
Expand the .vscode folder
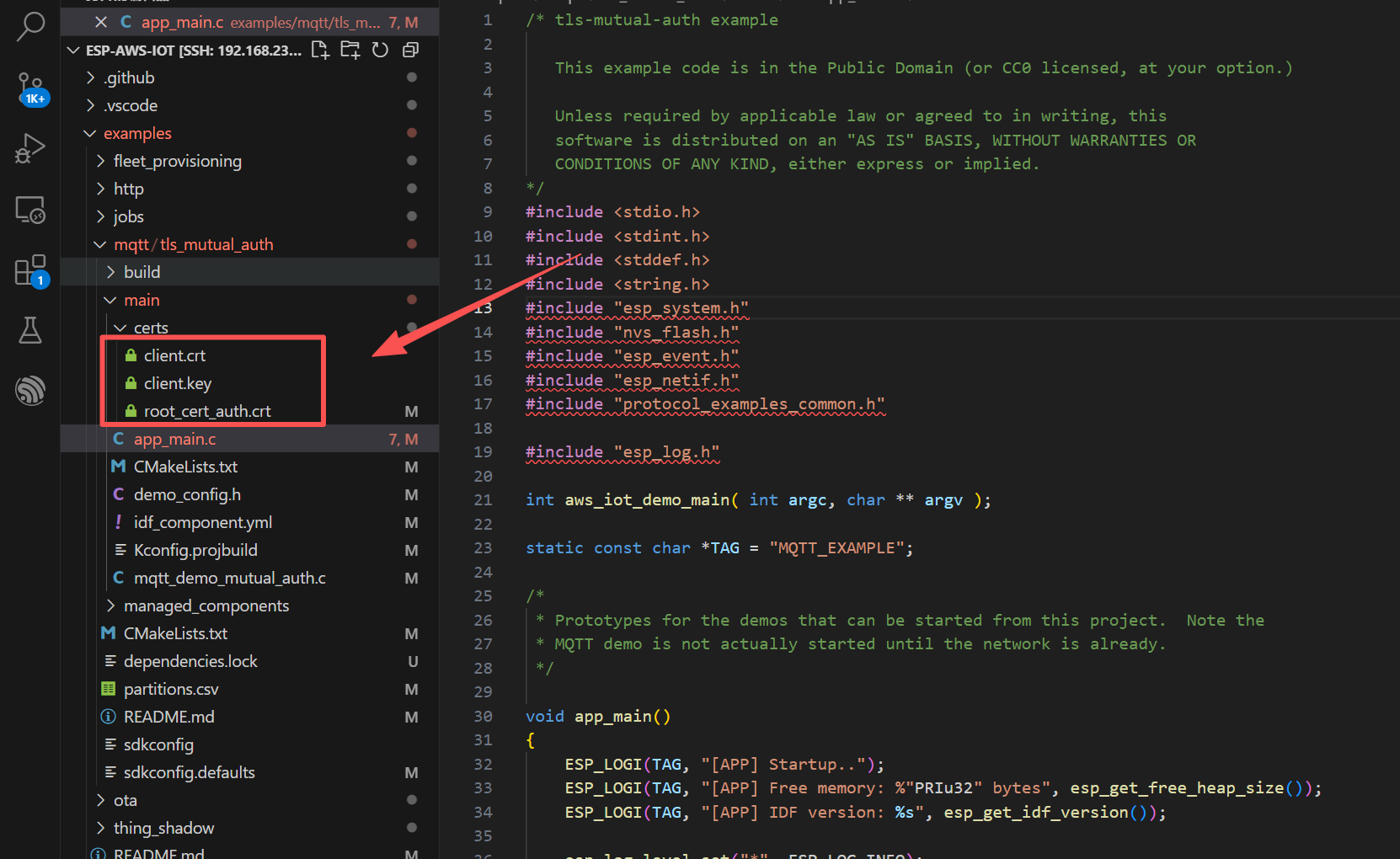click(x=91, y=105)
